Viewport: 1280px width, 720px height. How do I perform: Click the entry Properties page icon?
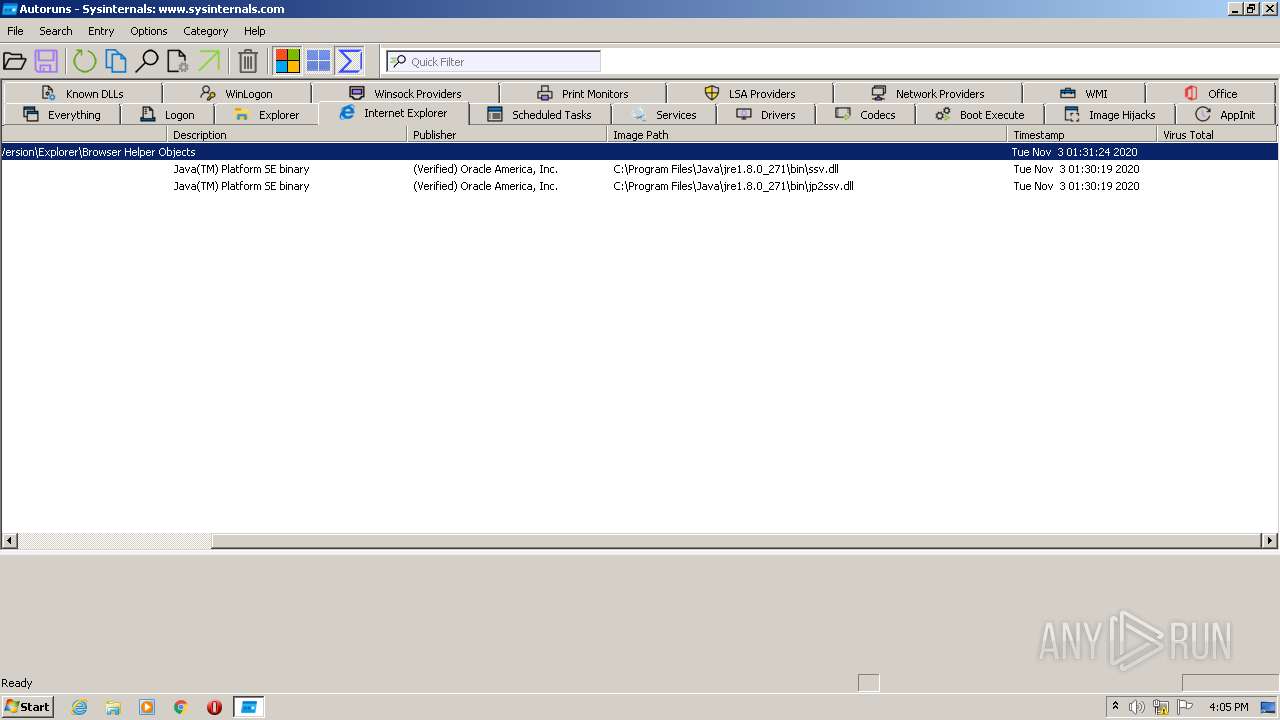pyautogui.click(x=178, y=61)
